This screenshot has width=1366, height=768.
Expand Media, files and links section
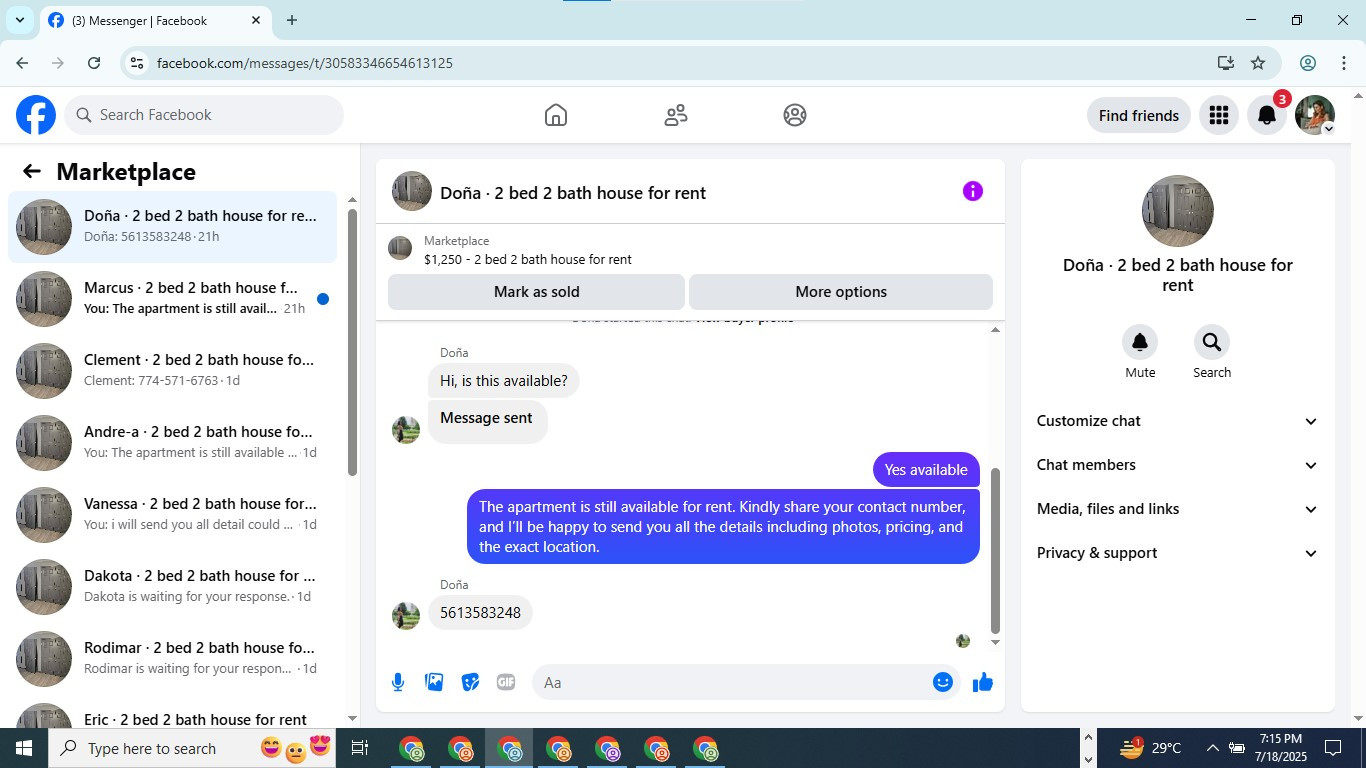click(x=1177, y=509)
